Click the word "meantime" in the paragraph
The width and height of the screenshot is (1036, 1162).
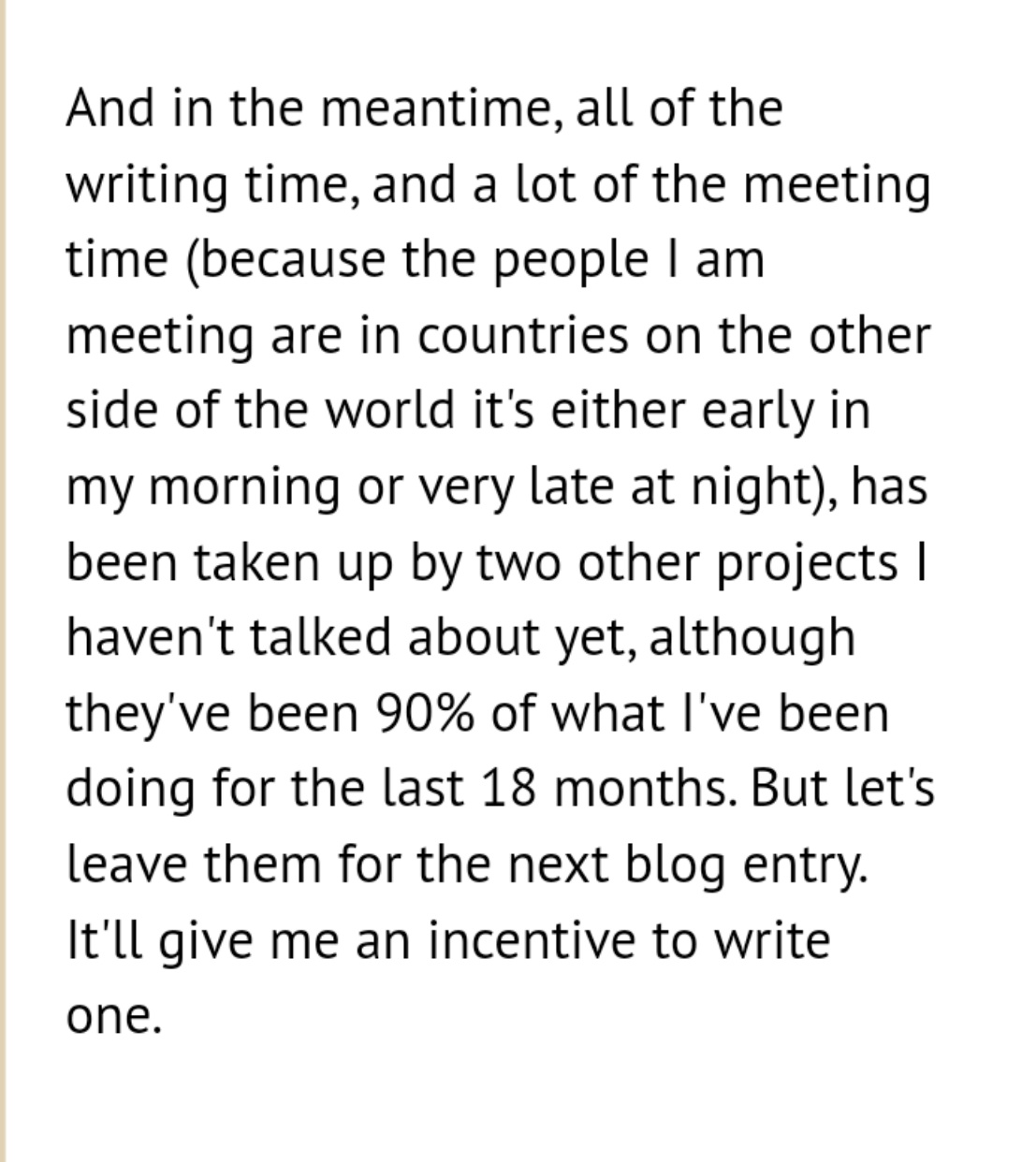coord(441,109)
